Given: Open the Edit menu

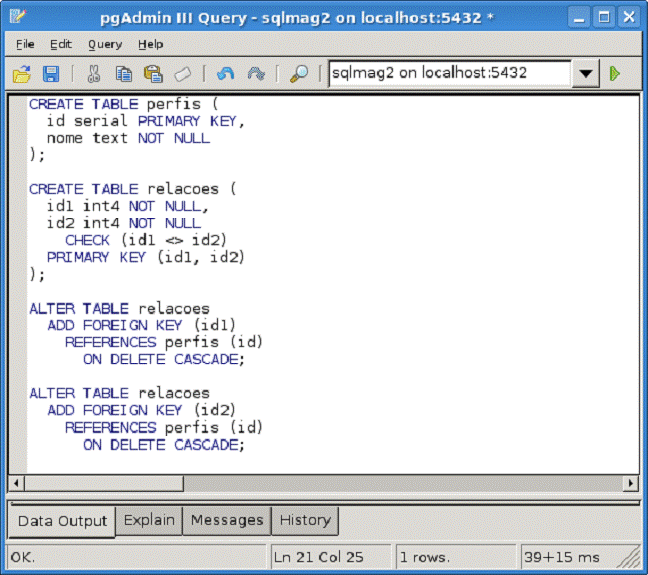Looking at the screenshot, I should [x=61, y=44].
